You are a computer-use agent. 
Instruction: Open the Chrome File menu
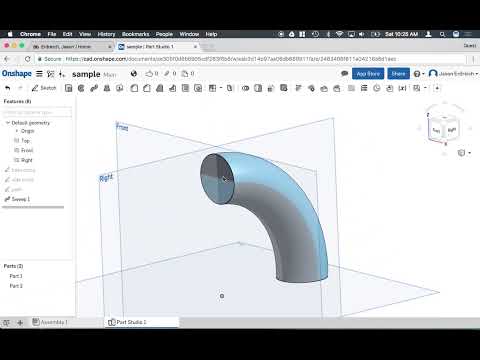coord(52,34)
